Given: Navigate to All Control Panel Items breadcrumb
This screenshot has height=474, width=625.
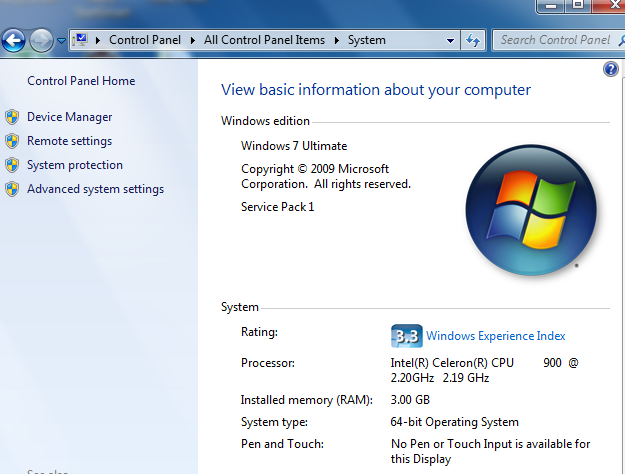Looking at the screenshot, I should point(265,40).
